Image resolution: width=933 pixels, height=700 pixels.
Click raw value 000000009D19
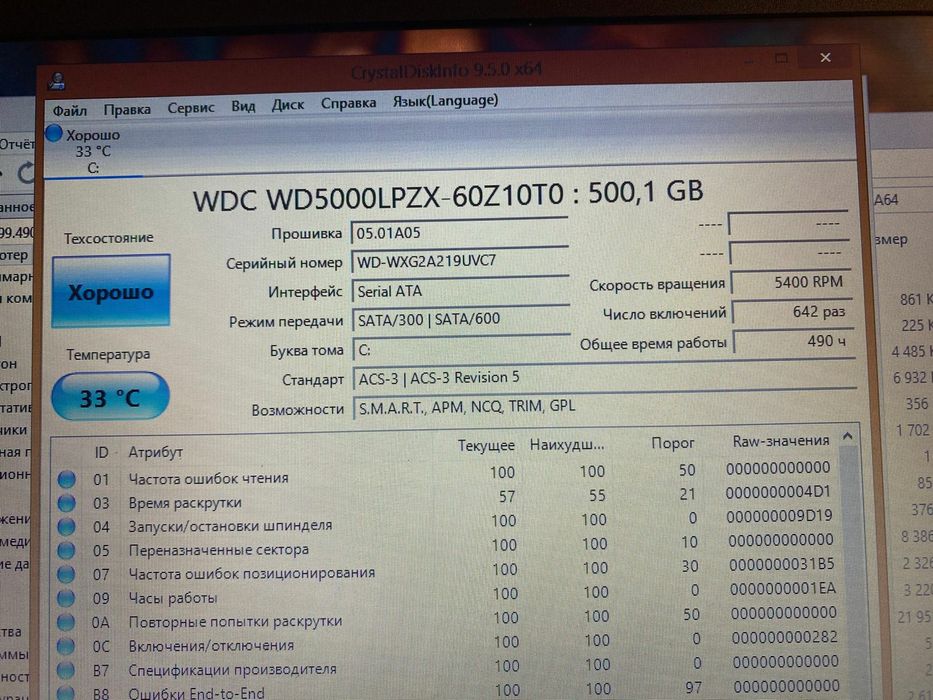(780, 516)
